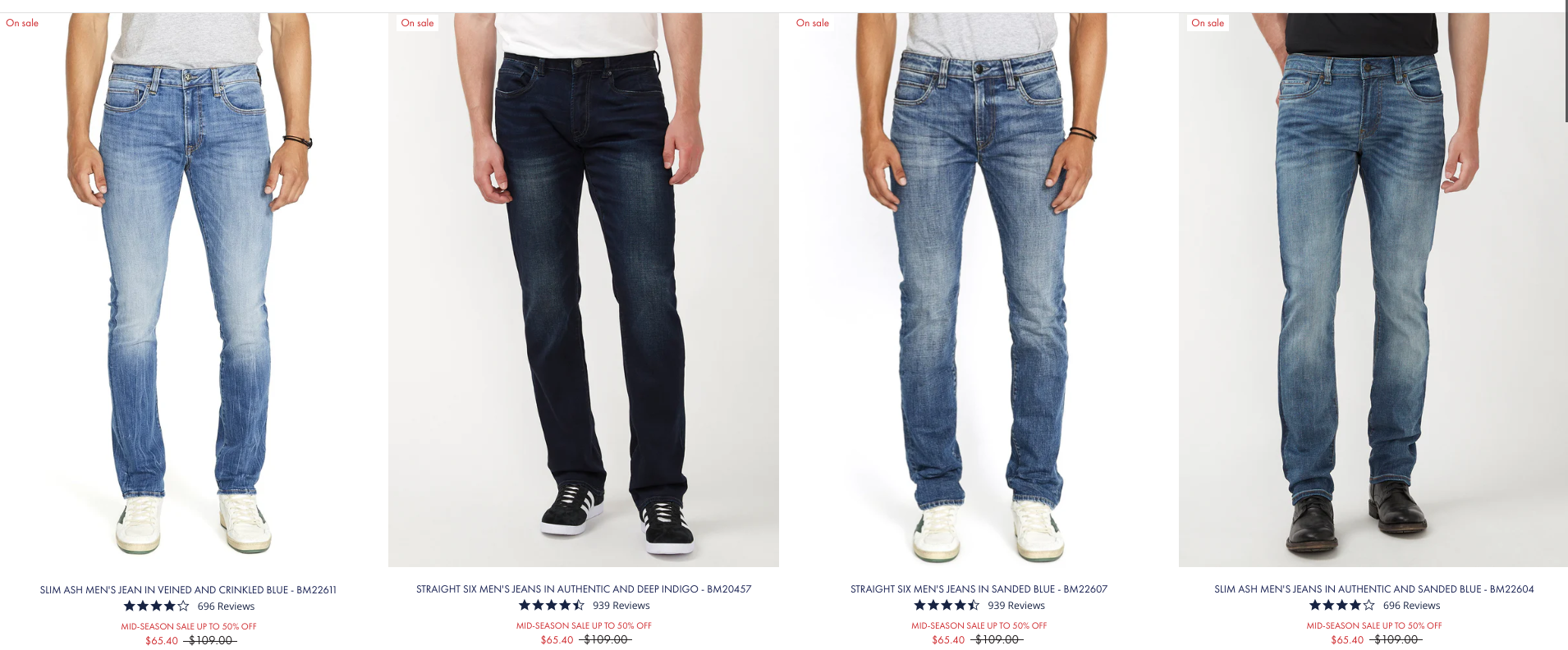The width and height of the screenshot is (1568, 650).
Task: Click the $65.40 sale price under BM20457
Action: tap(557, 640)
